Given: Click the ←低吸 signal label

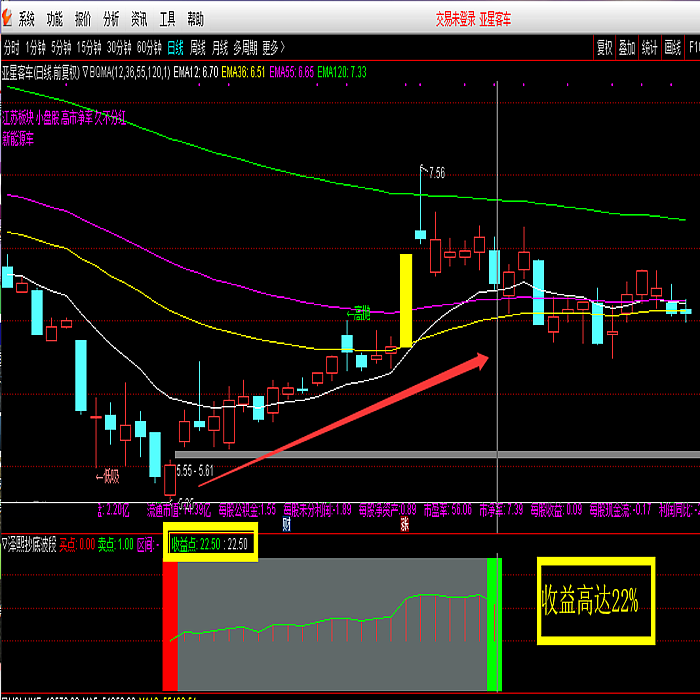Looking at the screenshot, I should [108, 477].
